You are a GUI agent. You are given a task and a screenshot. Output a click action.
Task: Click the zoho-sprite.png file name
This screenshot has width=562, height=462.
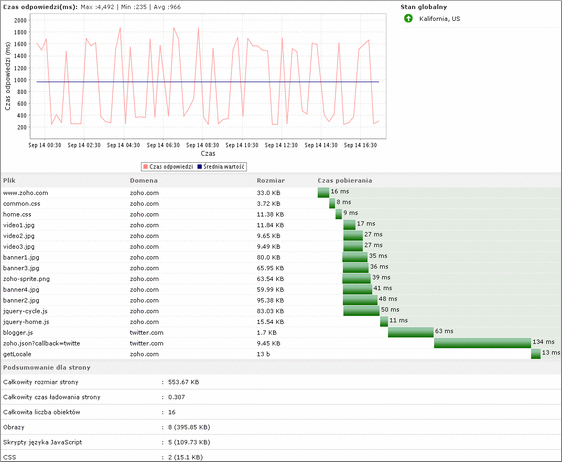pyautogui.click(x=27, y=279)
